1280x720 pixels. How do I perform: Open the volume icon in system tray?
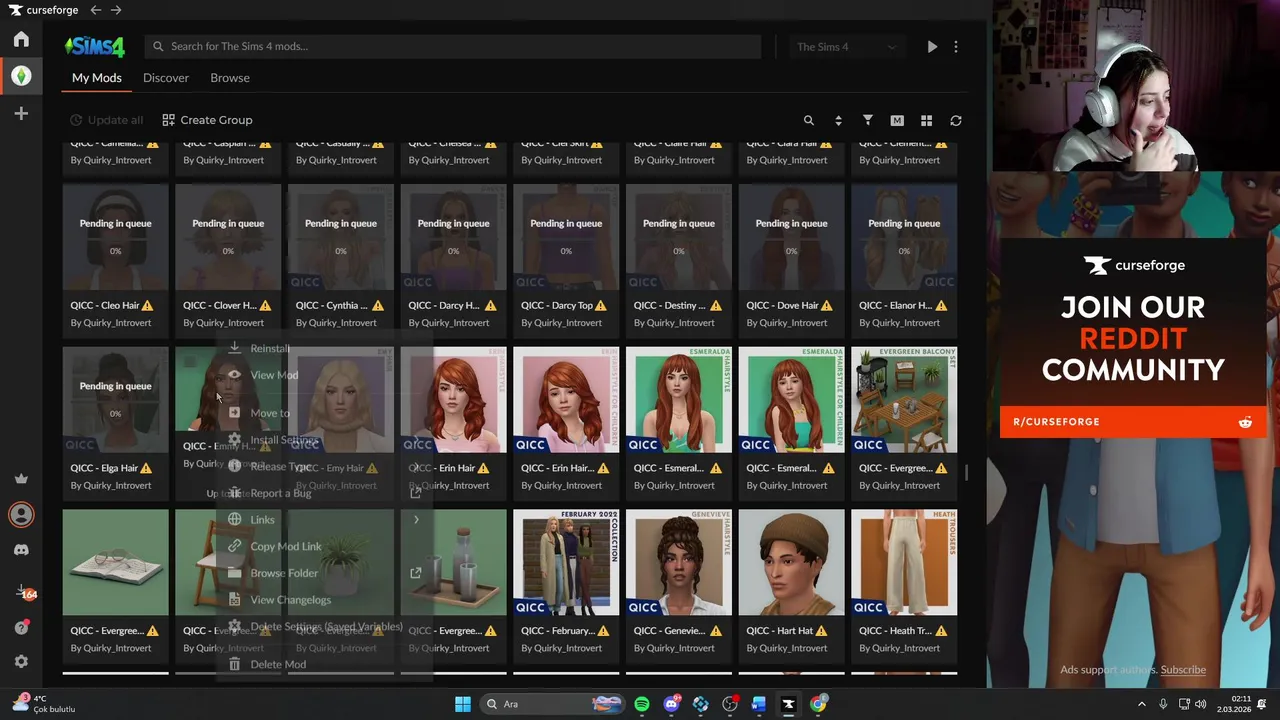click(x=1200, y=704)
